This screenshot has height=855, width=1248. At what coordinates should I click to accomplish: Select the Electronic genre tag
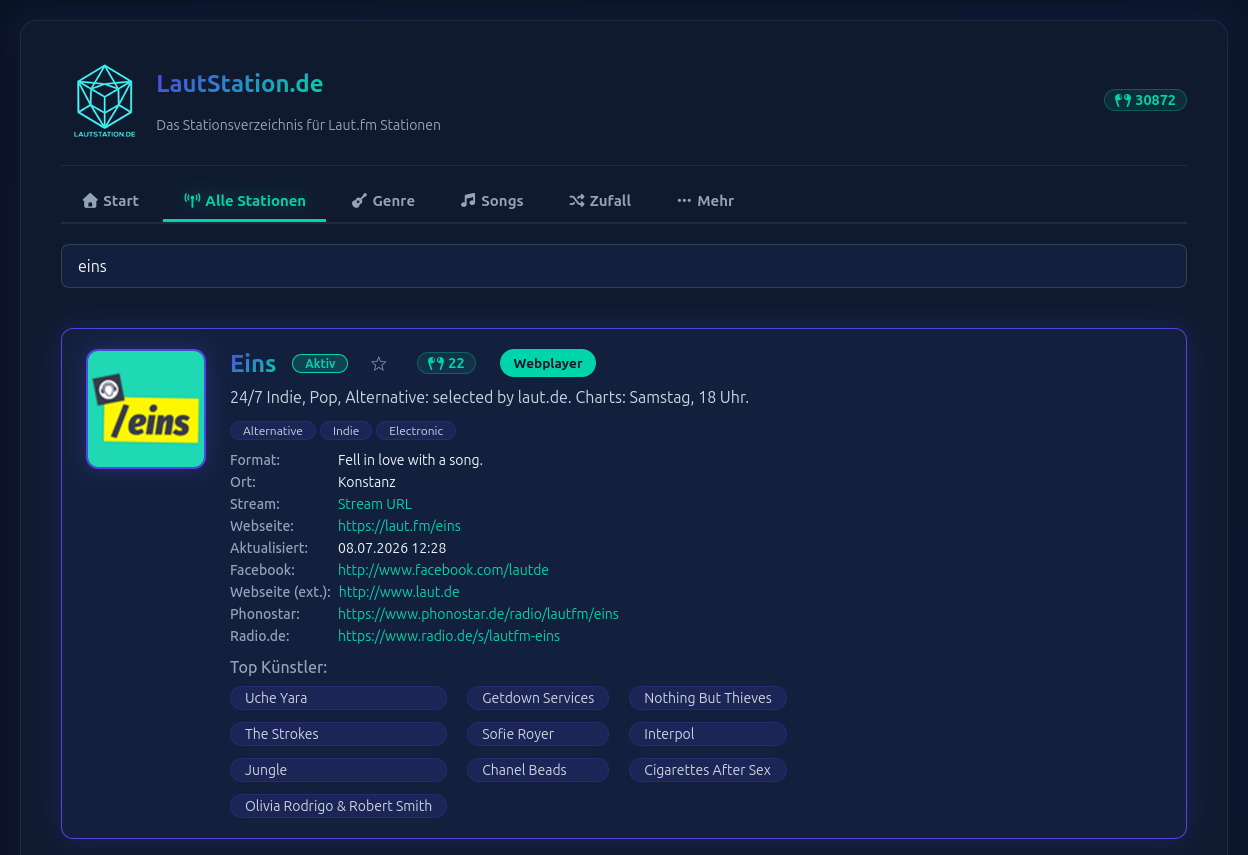coord(416,431)
